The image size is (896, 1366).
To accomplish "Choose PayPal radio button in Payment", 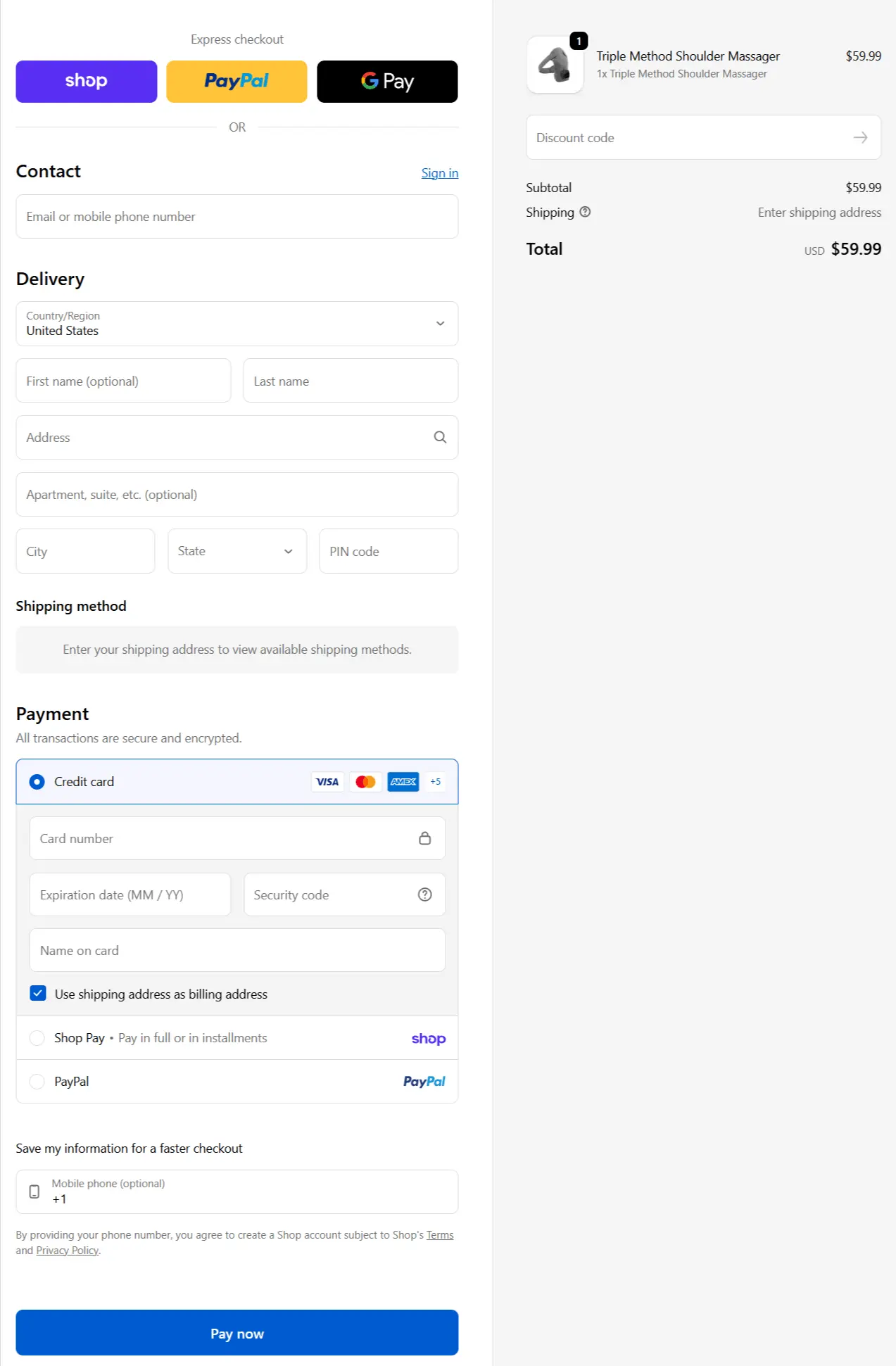I will point(37,1082).
